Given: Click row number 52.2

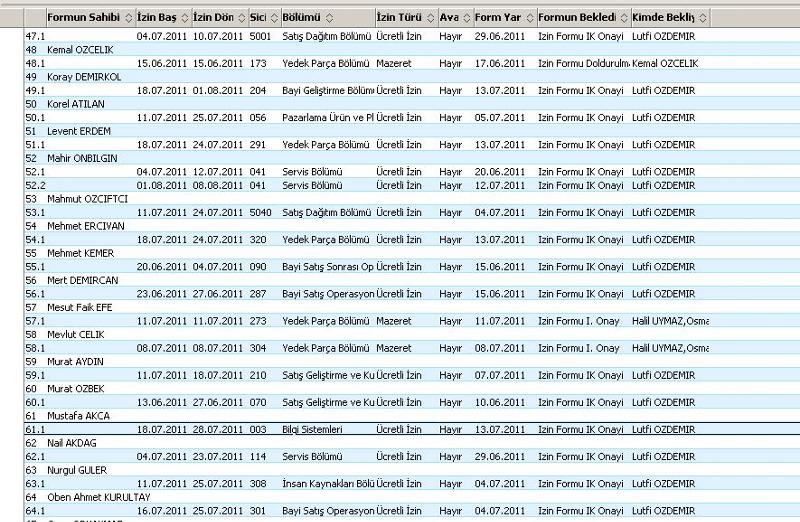Looking at the screenshot, I should (x=35, y=185).
